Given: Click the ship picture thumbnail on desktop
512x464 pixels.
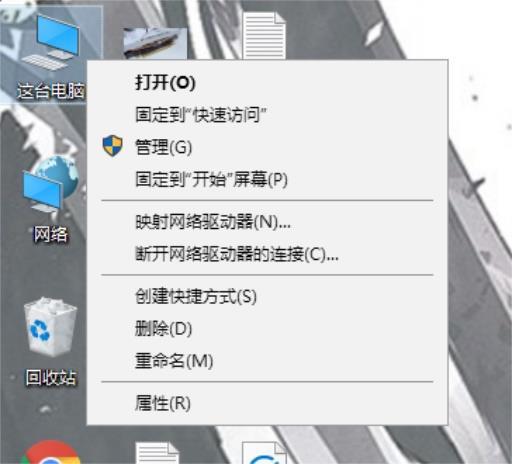Looking at the screenshot, I should click(x=155, y=43).
